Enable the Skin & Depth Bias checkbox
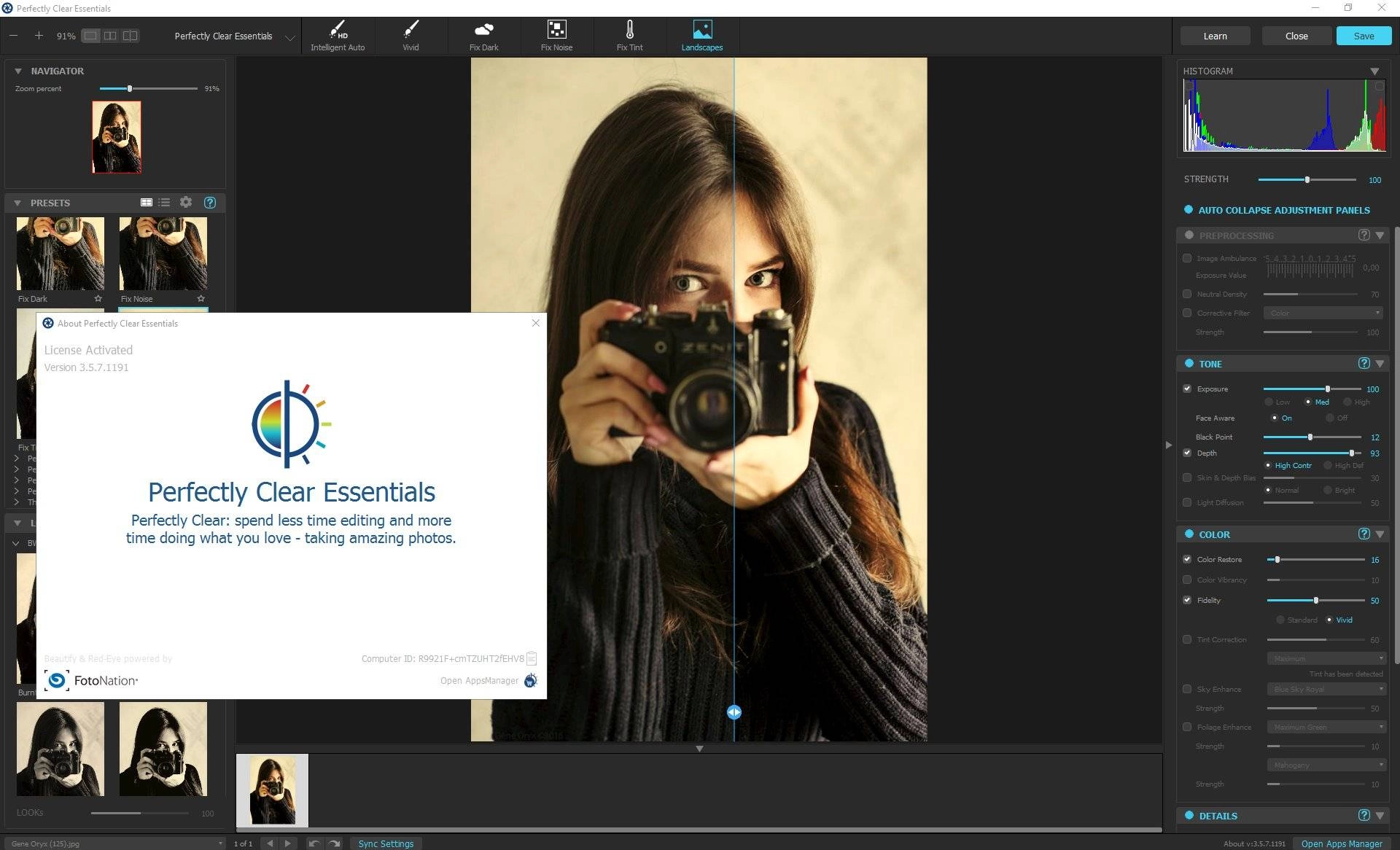This screenshot has width=1400, height=850. 1187,477
